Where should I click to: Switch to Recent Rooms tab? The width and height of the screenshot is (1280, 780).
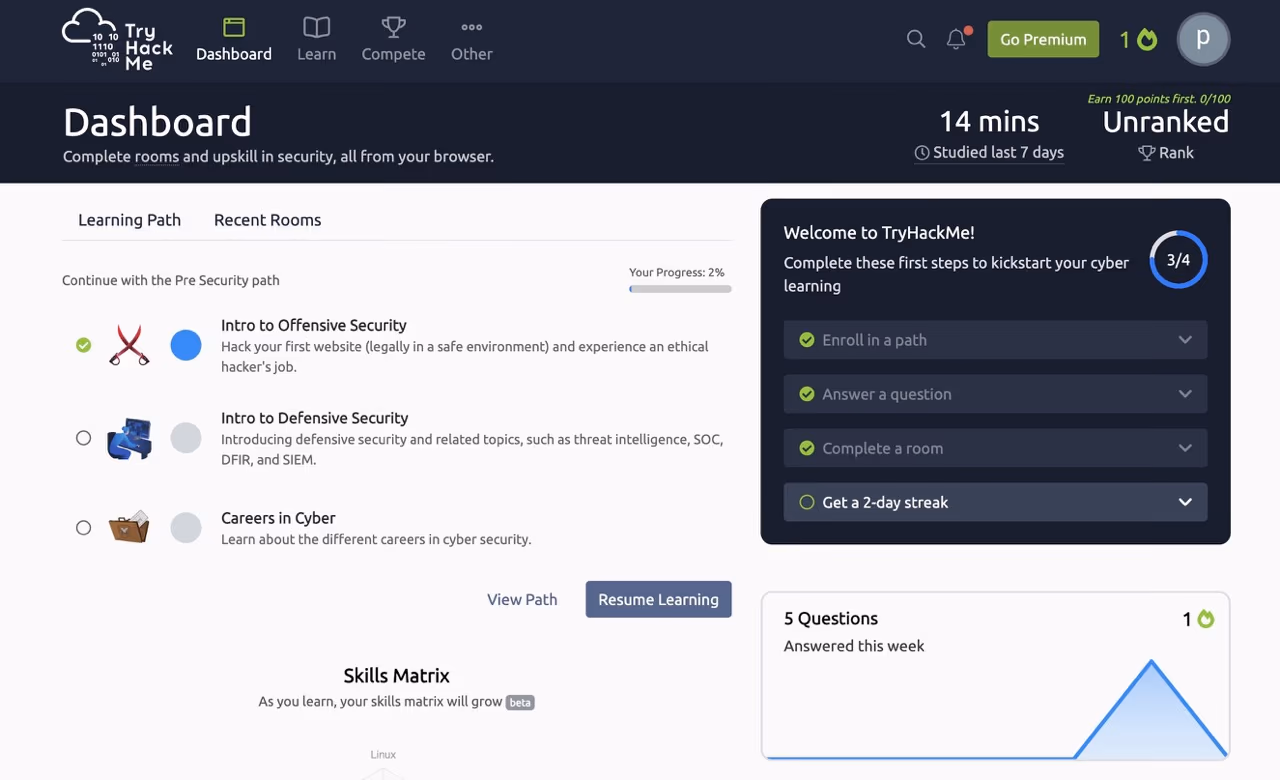pos(267,220)
